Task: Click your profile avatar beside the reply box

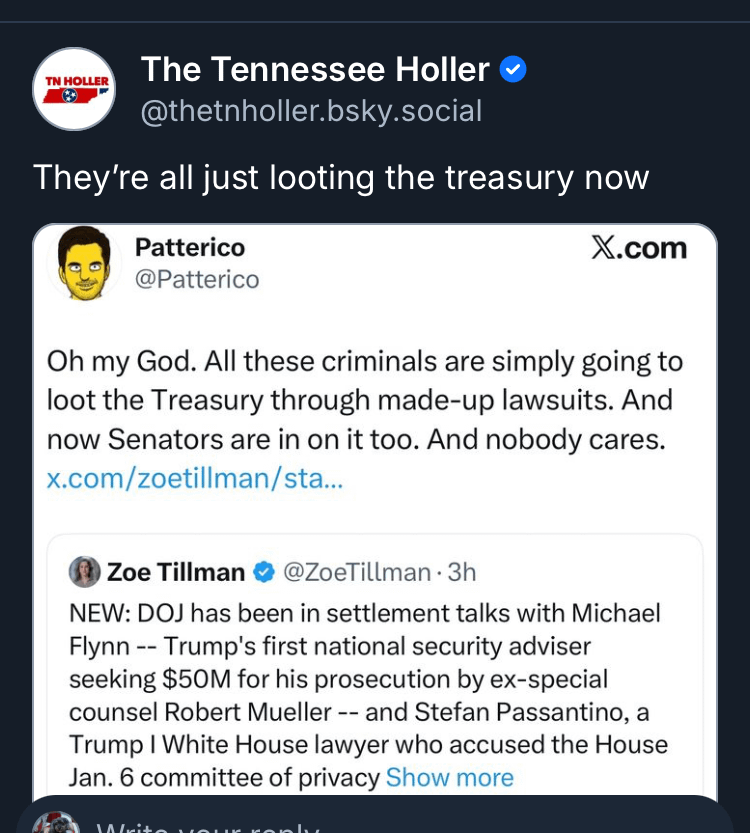Action: [55, 823]
